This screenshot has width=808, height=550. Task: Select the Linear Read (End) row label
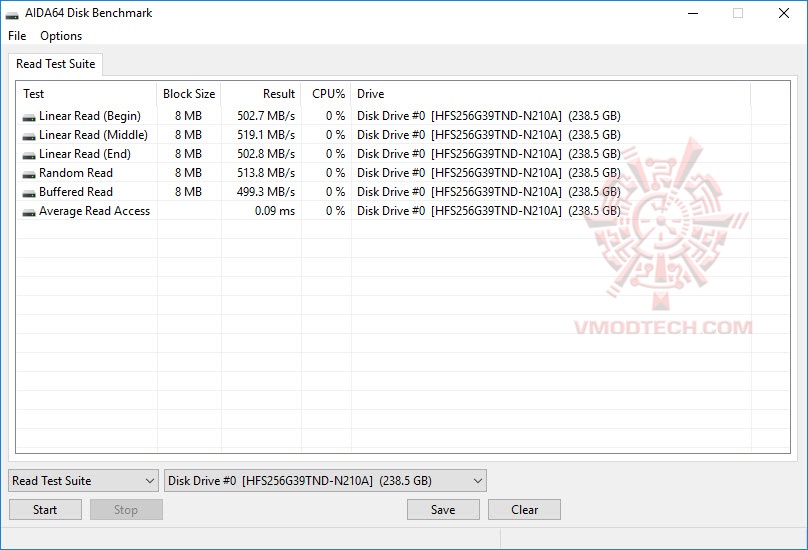click(x=85, y=154)
